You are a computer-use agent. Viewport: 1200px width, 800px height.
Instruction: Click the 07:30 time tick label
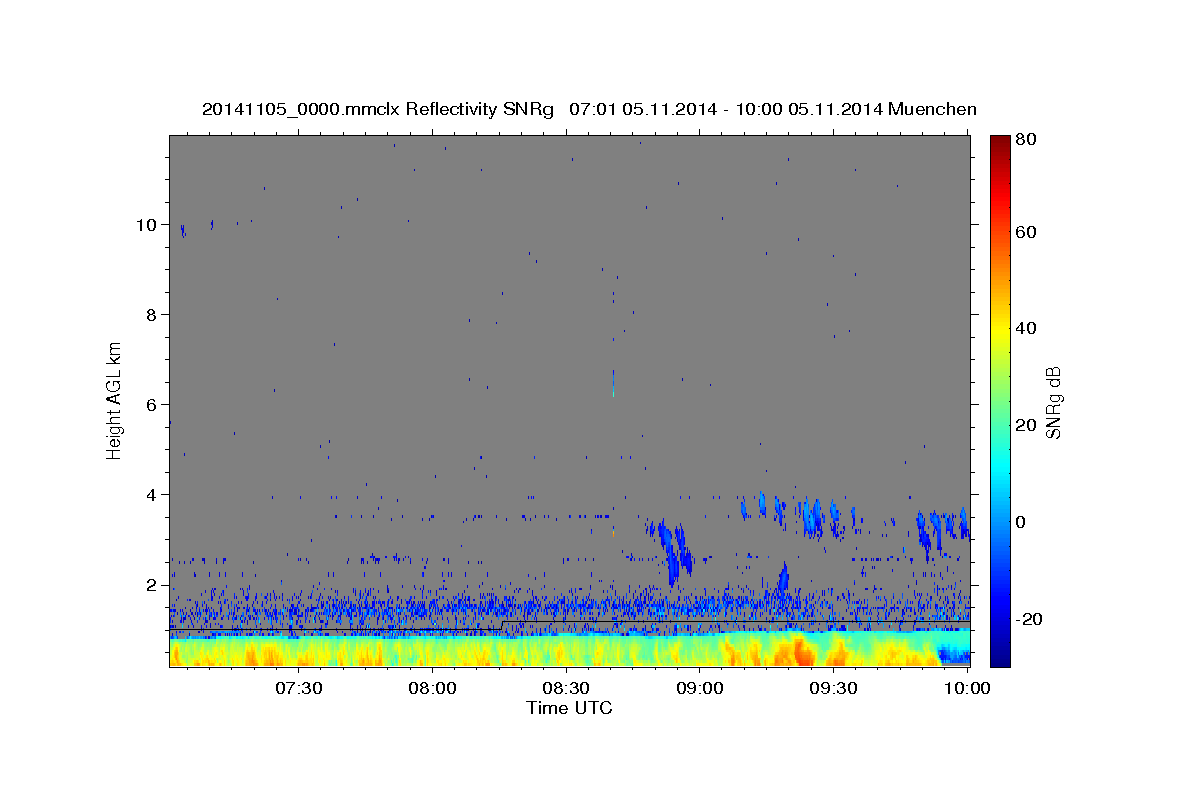pos(299,688)
